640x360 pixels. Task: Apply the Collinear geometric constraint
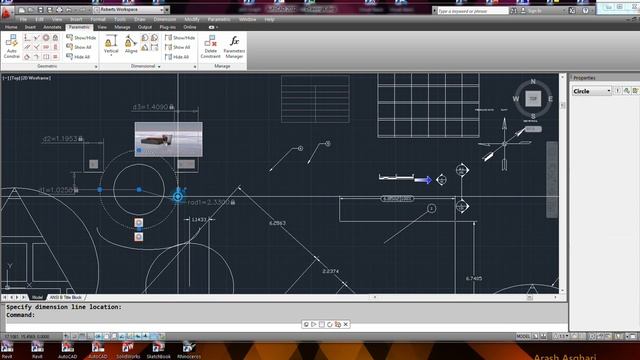coord(36,38)
